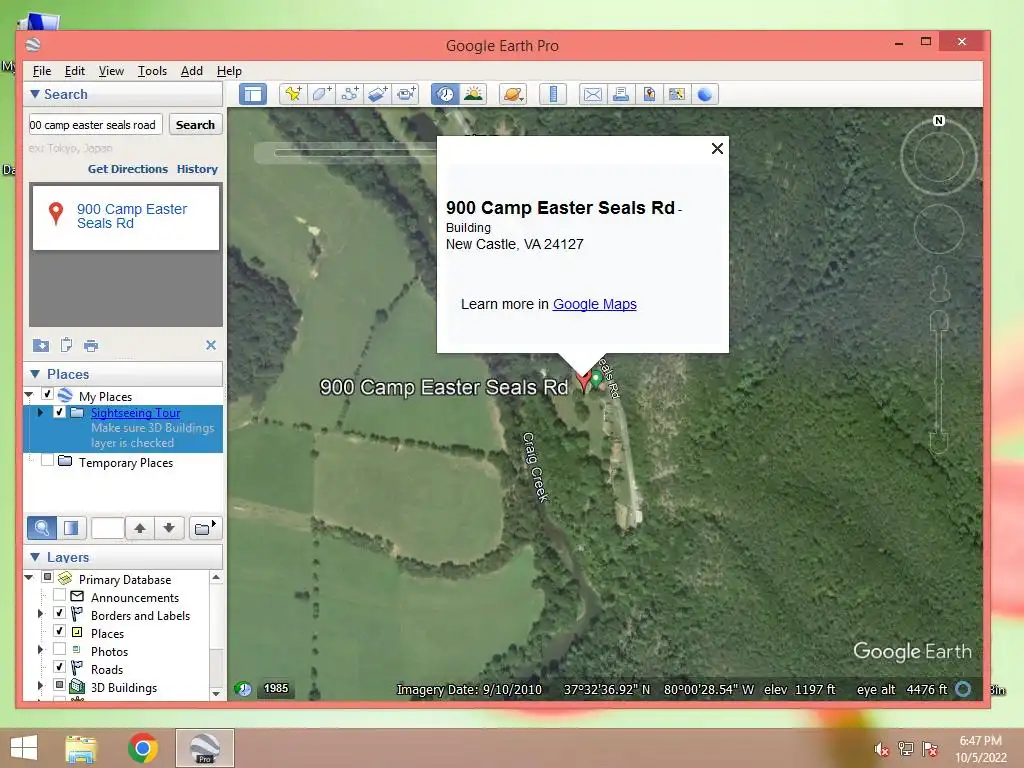Open the Places folder dropdown button
This screenshot has height=768, width=1024.
(205, 528)
